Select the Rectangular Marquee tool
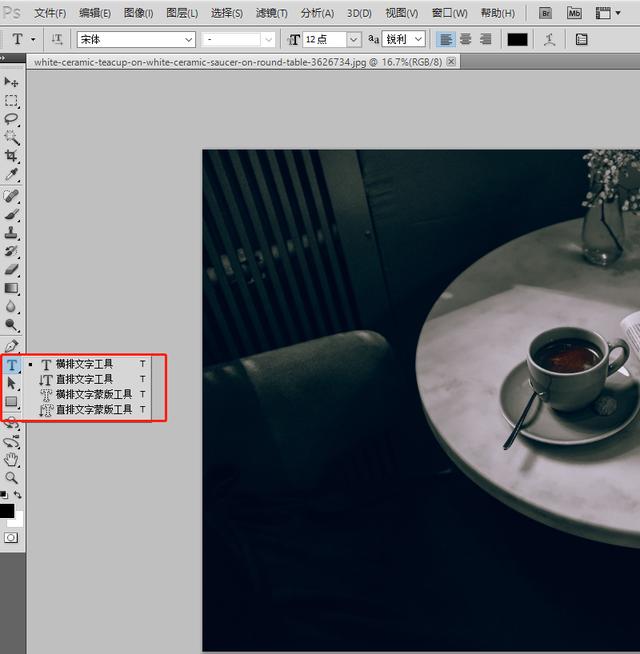 (x=11, y=101)
